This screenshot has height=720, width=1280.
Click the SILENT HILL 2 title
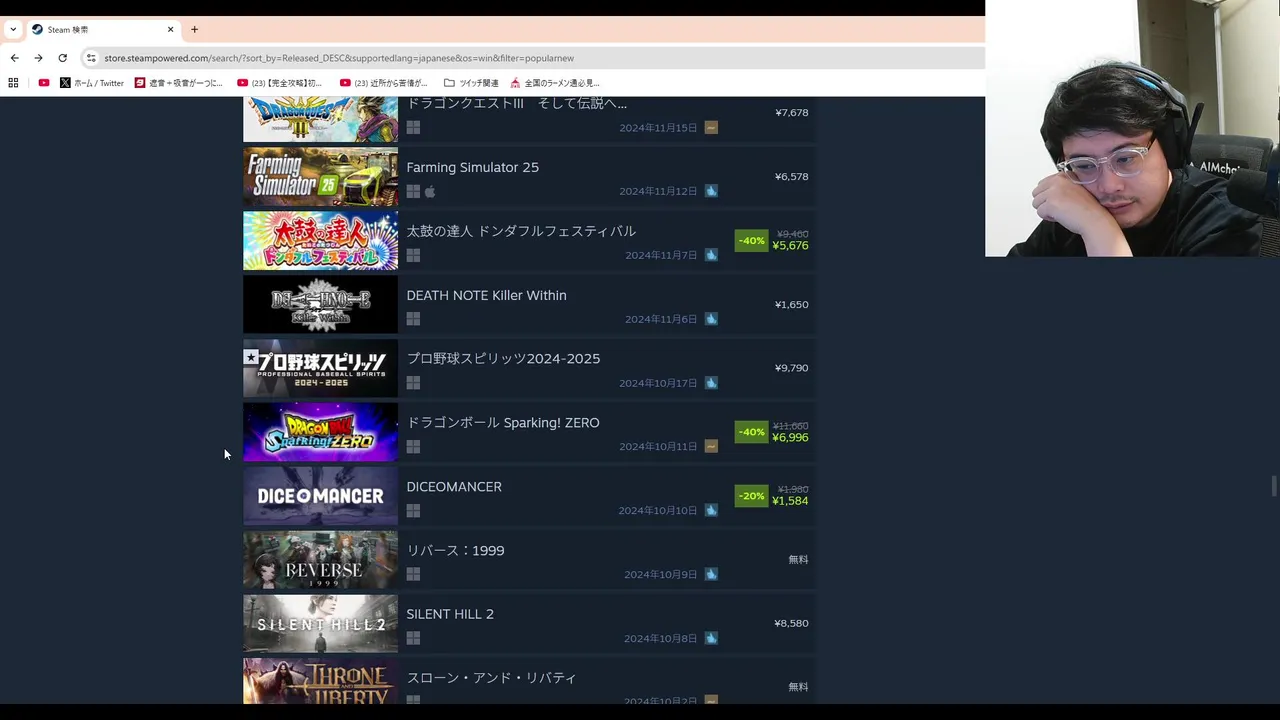450,614
